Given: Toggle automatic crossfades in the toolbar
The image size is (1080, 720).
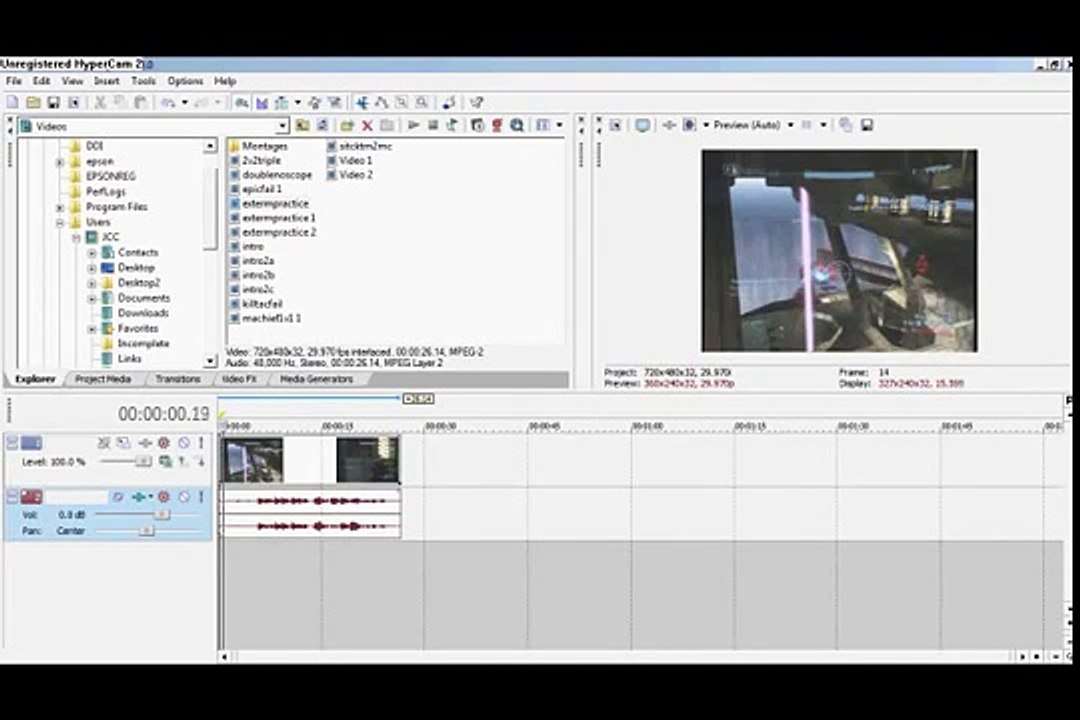Looking at the screenshot, I should point(262,103).
